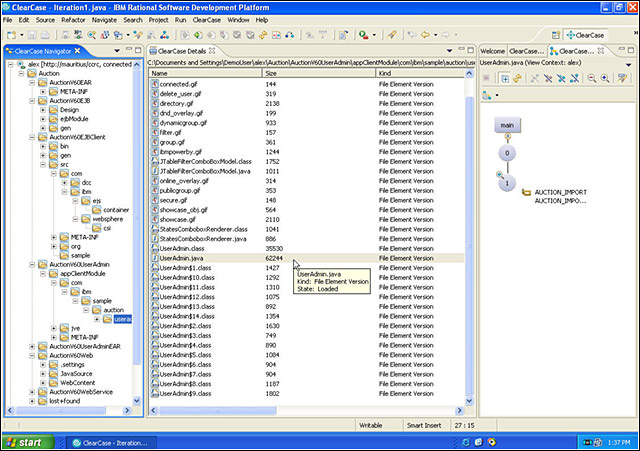Open ClearCase Details view menu arrow
Image resolution: width=640 pixels, height=451 pixels.
pyautogui.click(x=449, y=51)
